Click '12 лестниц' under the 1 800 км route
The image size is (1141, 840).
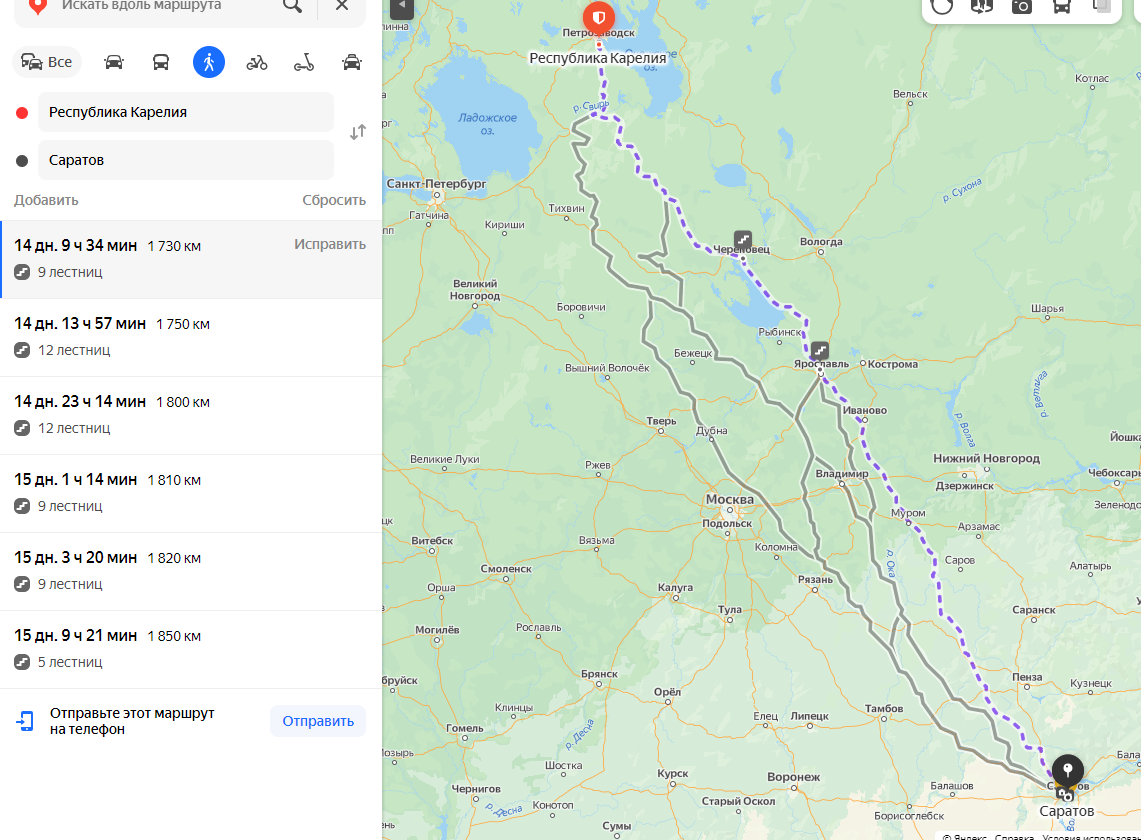tap(74, 428)
